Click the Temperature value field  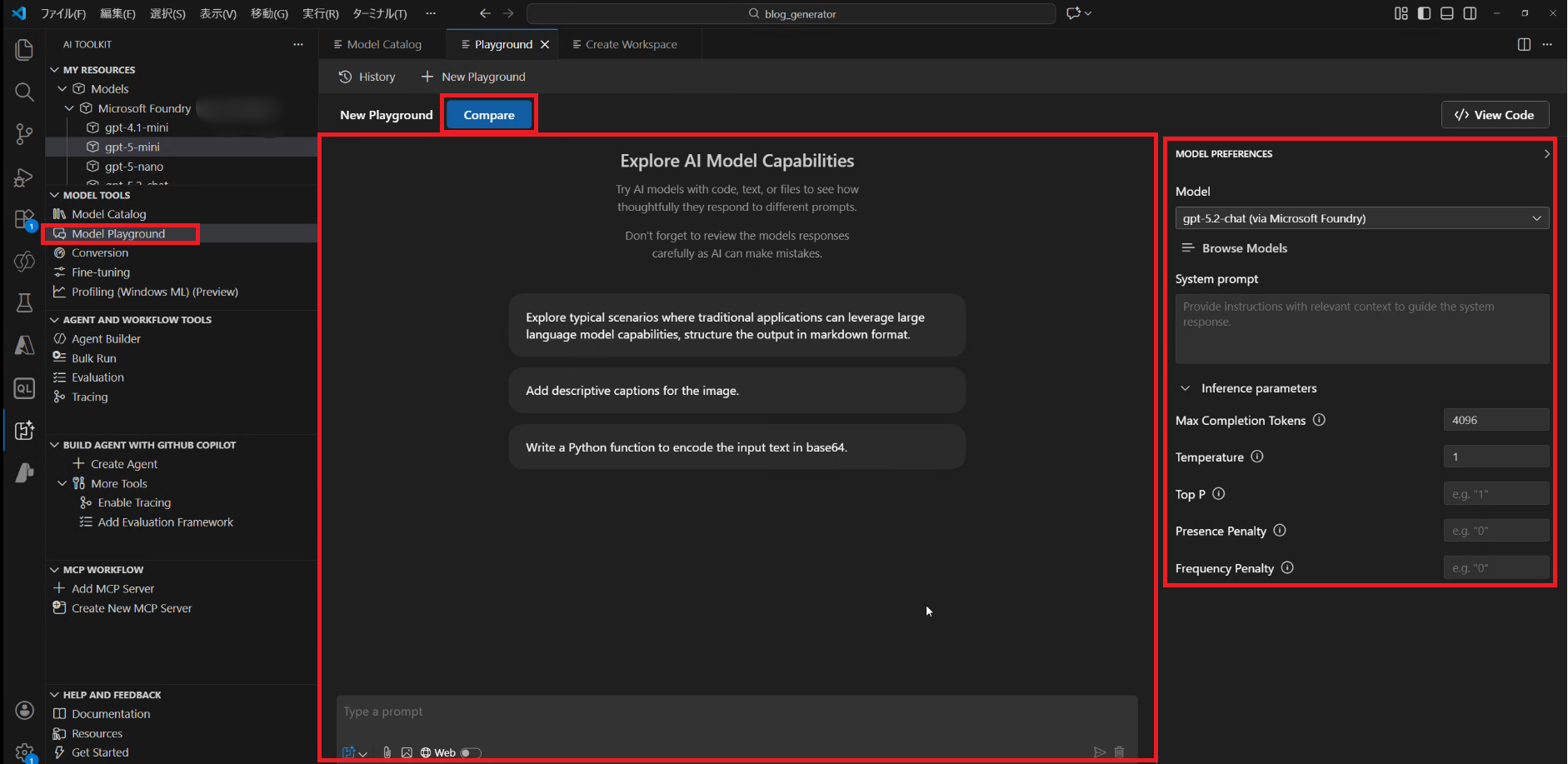[1496, 457]
